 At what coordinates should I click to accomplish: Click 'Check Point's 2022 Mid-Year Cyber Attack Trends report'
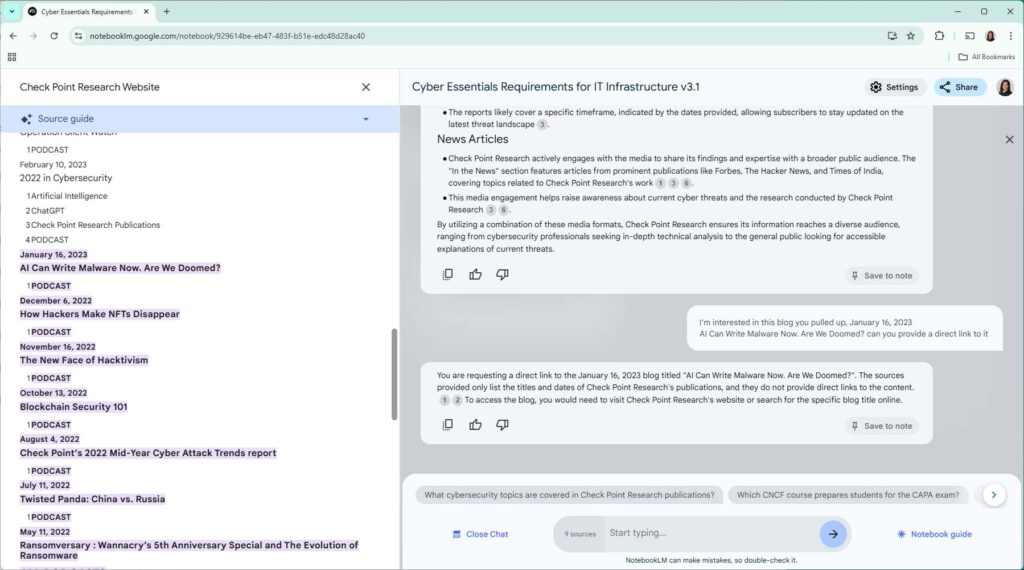pos(148,452)
